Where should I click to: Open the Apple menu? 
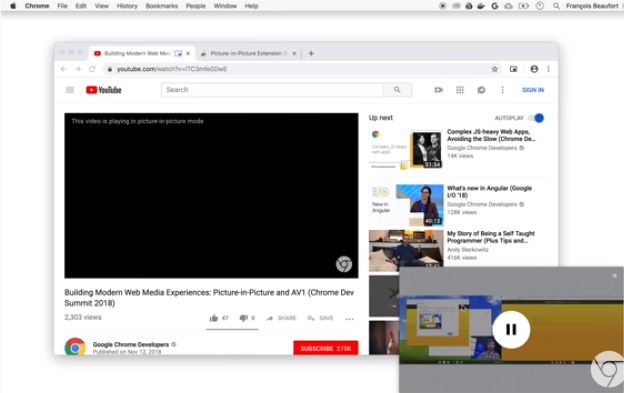point(13,6)
